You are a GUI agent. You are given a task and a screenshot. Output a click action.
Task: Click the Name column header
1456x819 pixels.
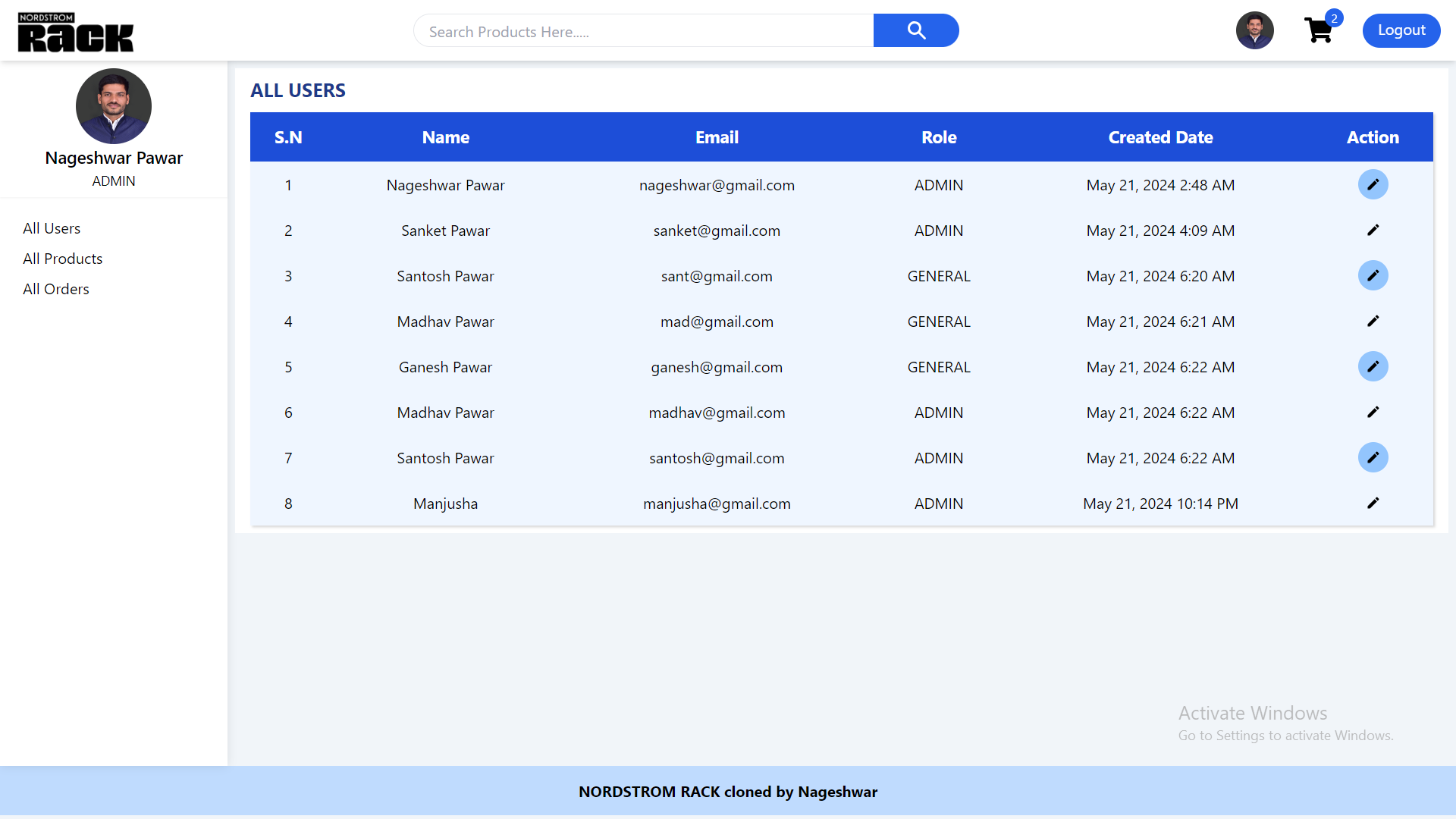446,137
